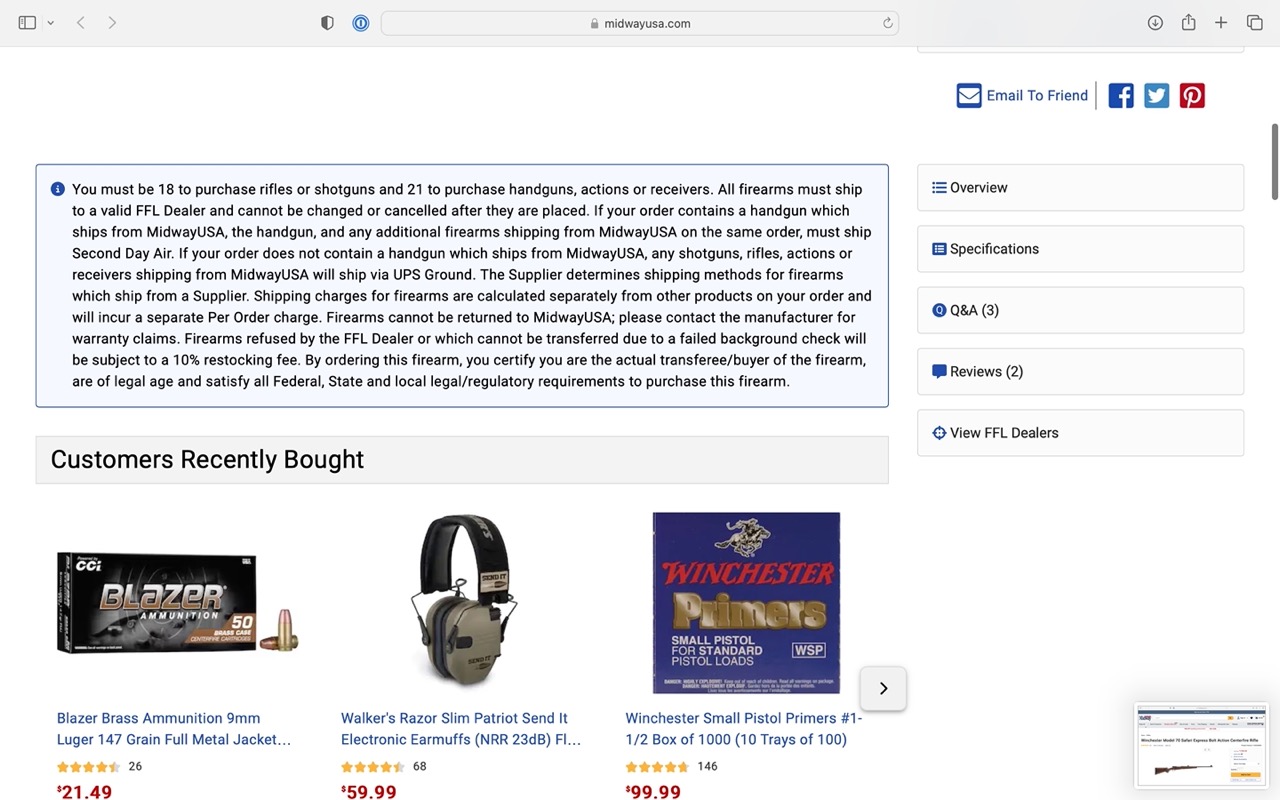
Task: Open a new Safari tab
Action: [1221, 23]
